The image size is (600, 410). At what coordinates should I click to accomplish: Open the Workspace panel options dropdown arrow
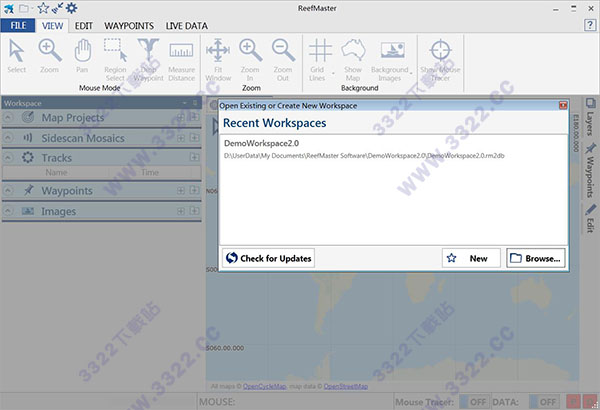(x=185, y=103)
